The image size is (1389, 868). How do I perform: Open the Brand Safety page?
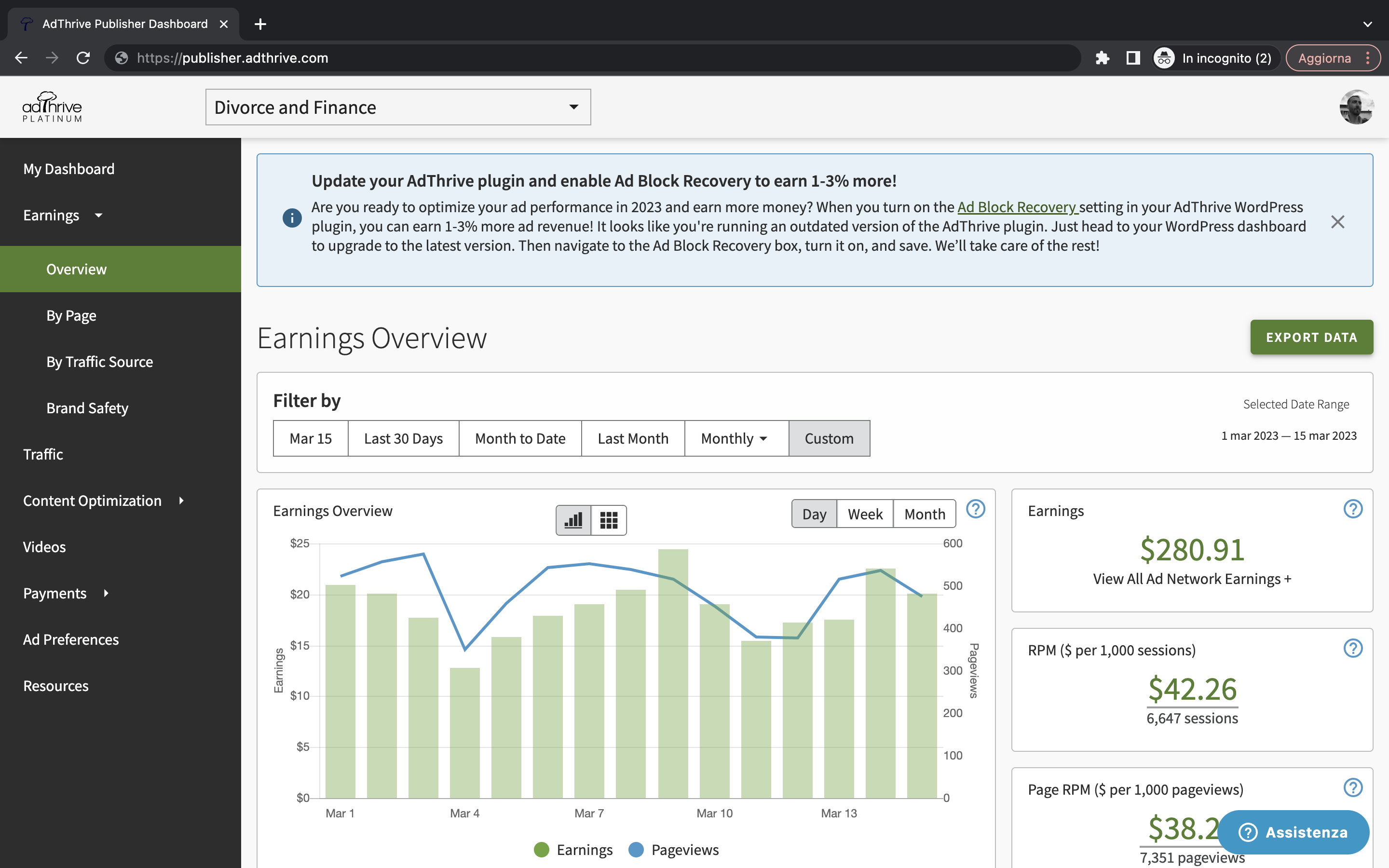[x=87, y=408]
